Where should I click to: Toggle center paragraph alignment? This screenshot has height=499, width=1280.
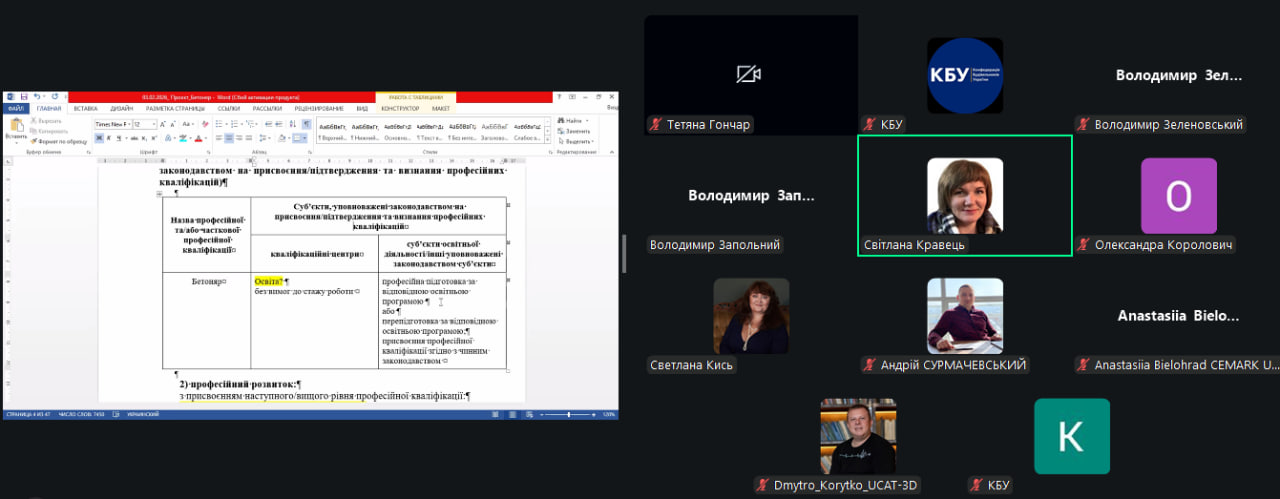(x=230, y=138)
